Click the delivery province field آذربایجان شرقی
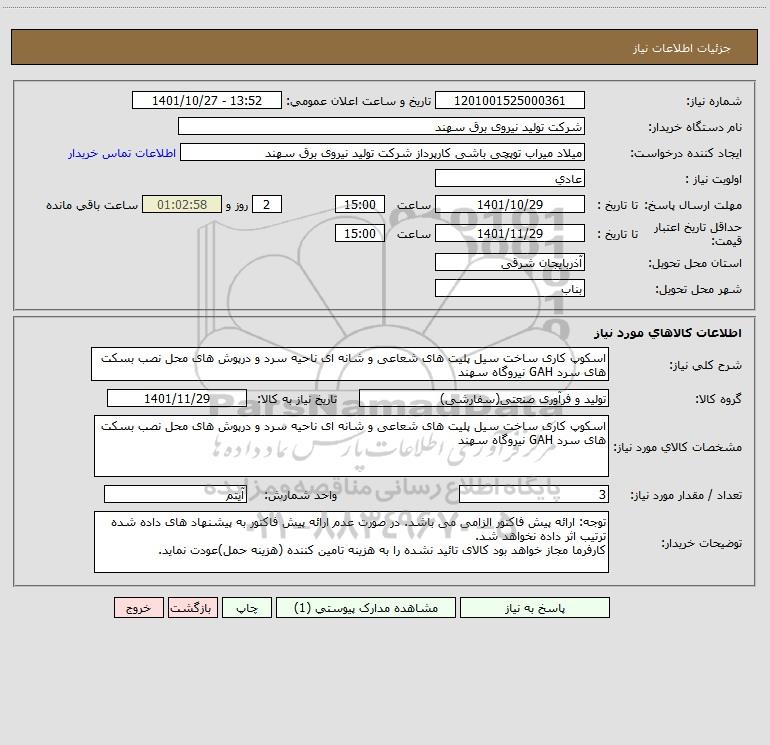 tap(510, 262)
